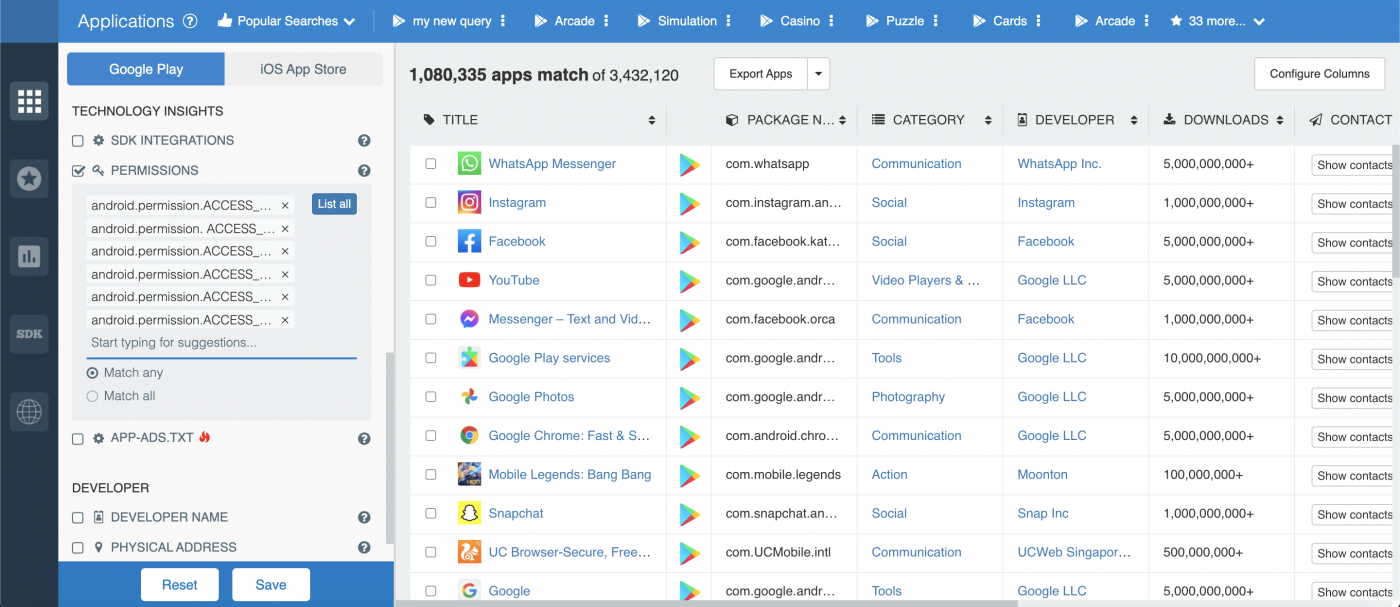Image resolution: width=1400 pixels, height=607 pixels.
Task: Show contacts for WhatsApp Messenger
Action: [x=1353, y=165]
